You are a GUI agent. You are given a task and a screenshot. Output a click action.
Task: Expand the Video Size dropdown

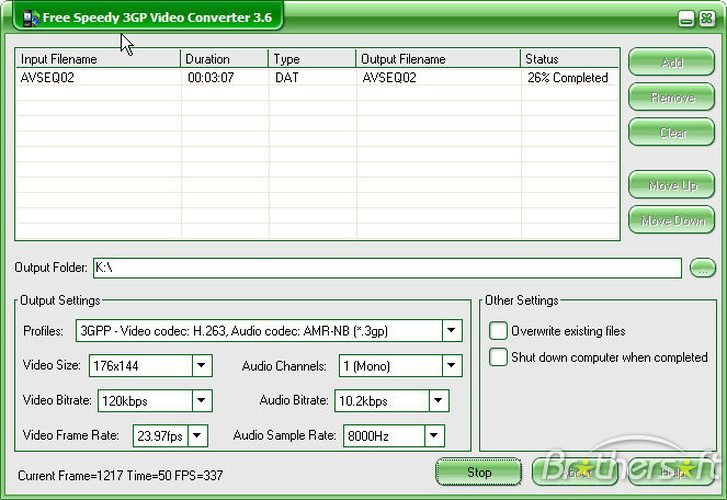[x=202, y=366]
